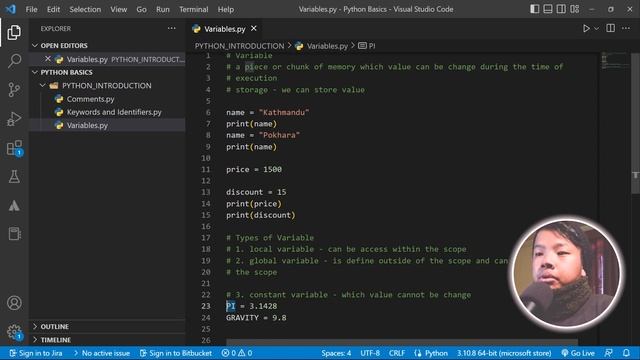This screenshot has height=360, width=640.
Task: Click the horizontal editor scrollbar
Action: (x=402, y=342)
